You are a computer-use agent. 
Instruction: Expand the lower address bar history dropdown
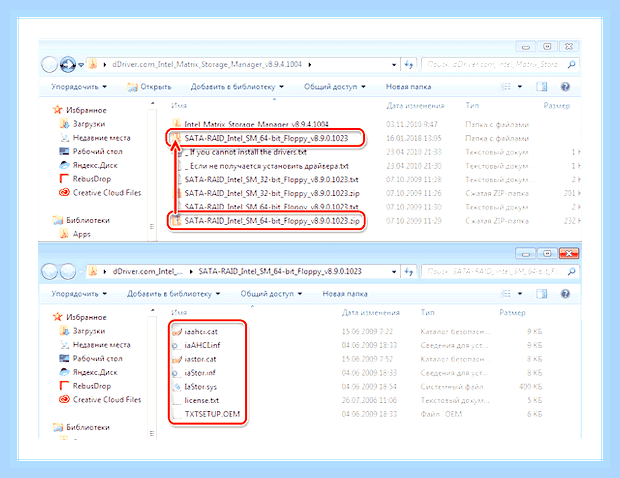click(394, 272)
